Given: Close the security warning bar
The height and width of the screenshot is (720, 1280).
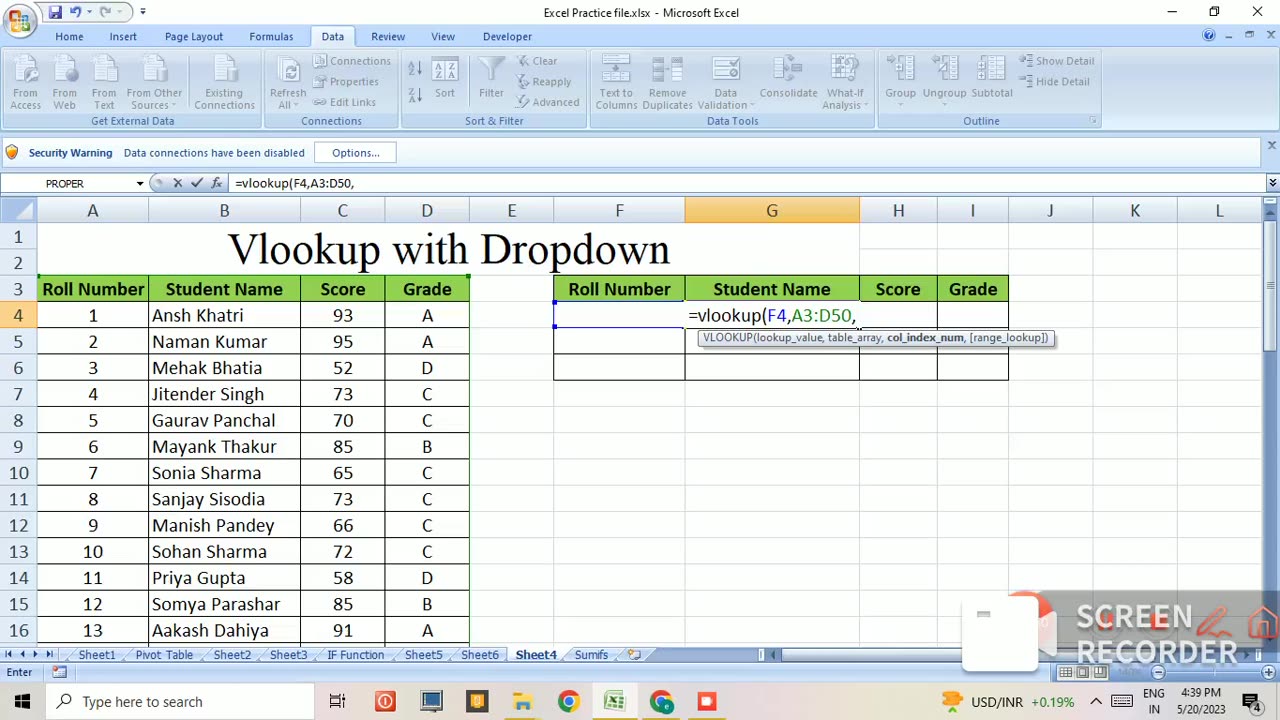Looking at the screenshot, I should [x=1271, y=146].
